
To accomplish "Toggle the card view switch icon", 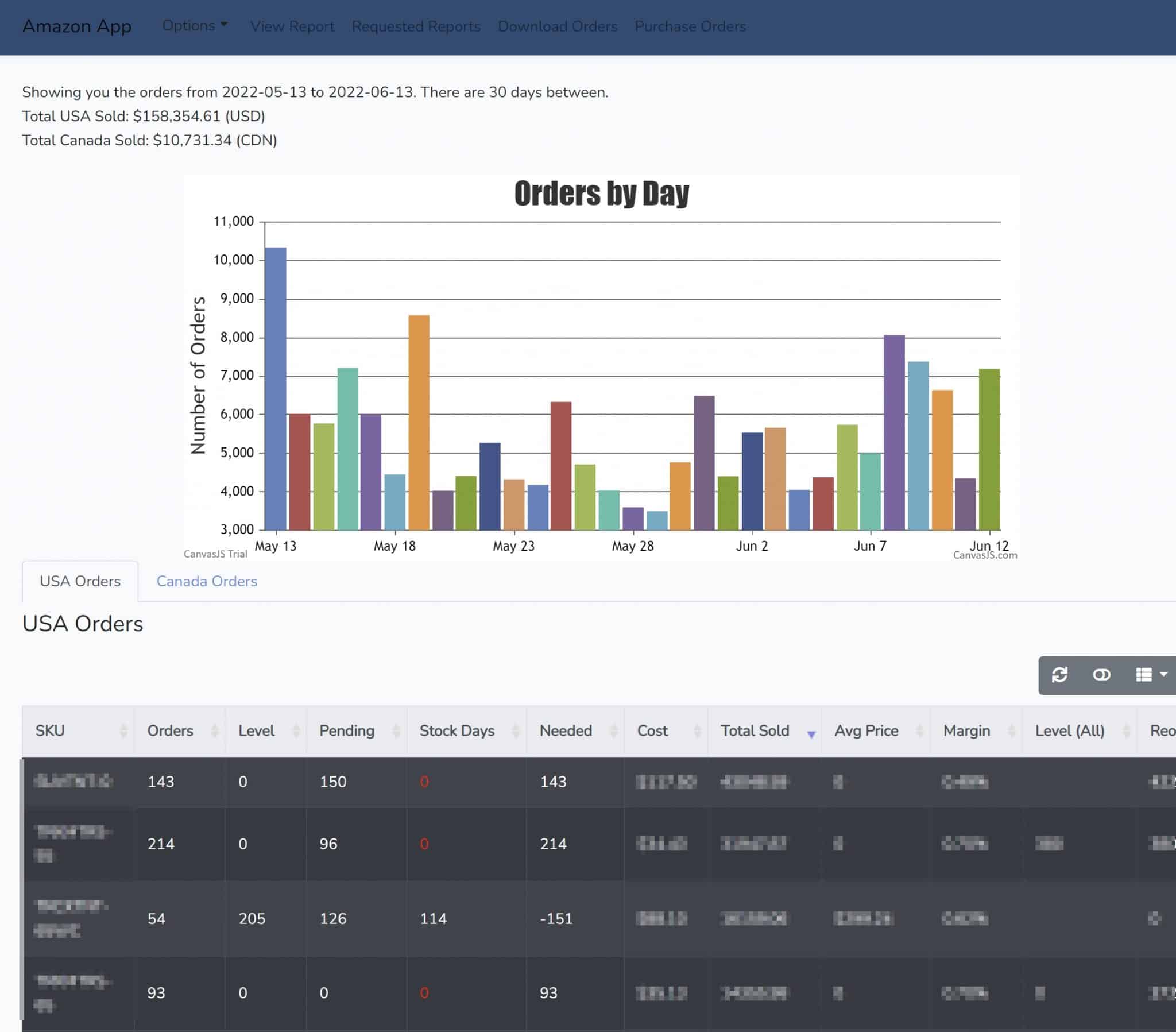I will point(1101,675).
